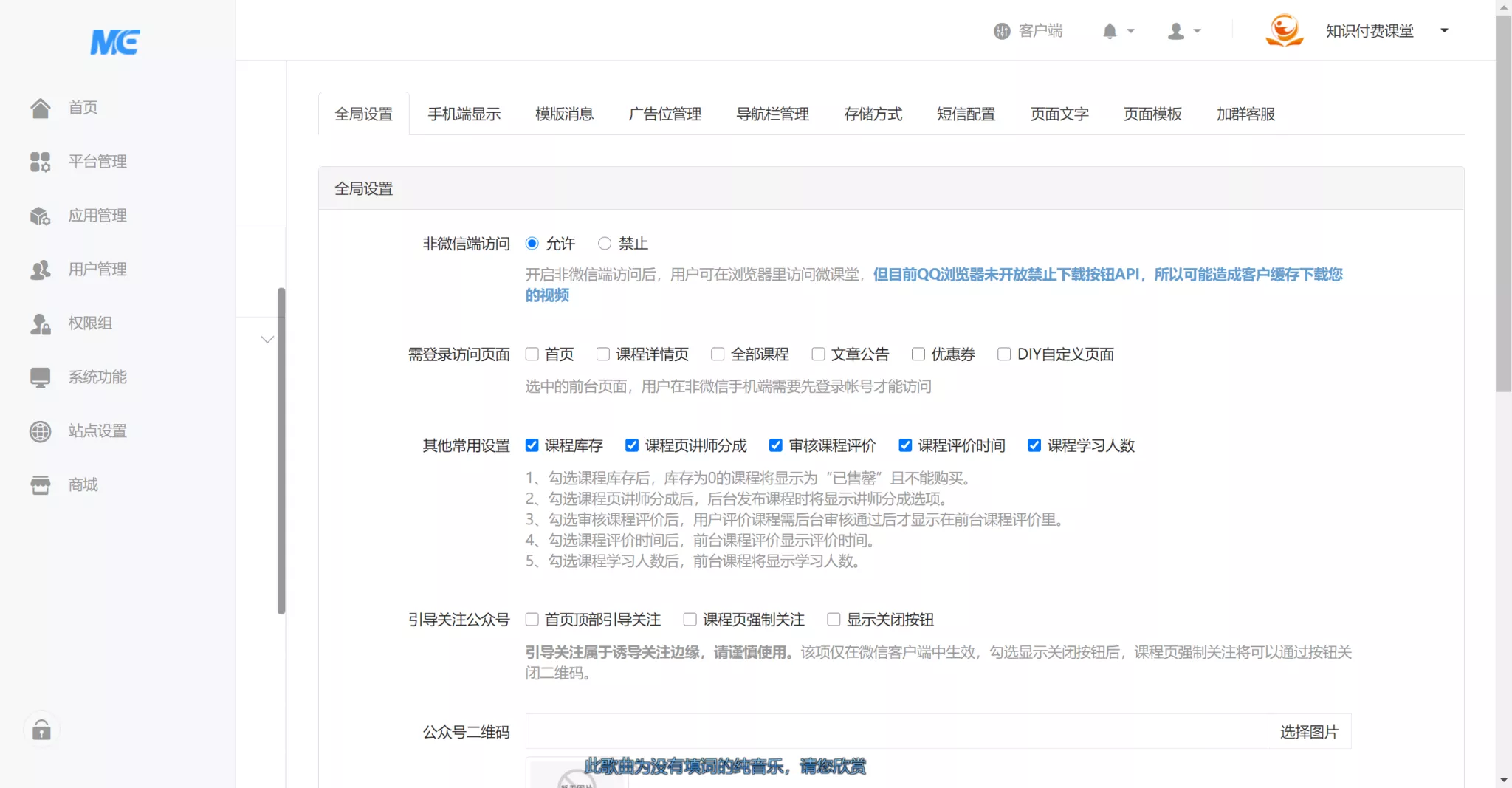Open 用户管理 in the sidebar
The height and width of the screenshot is (788, 1512).
[97, 269]
